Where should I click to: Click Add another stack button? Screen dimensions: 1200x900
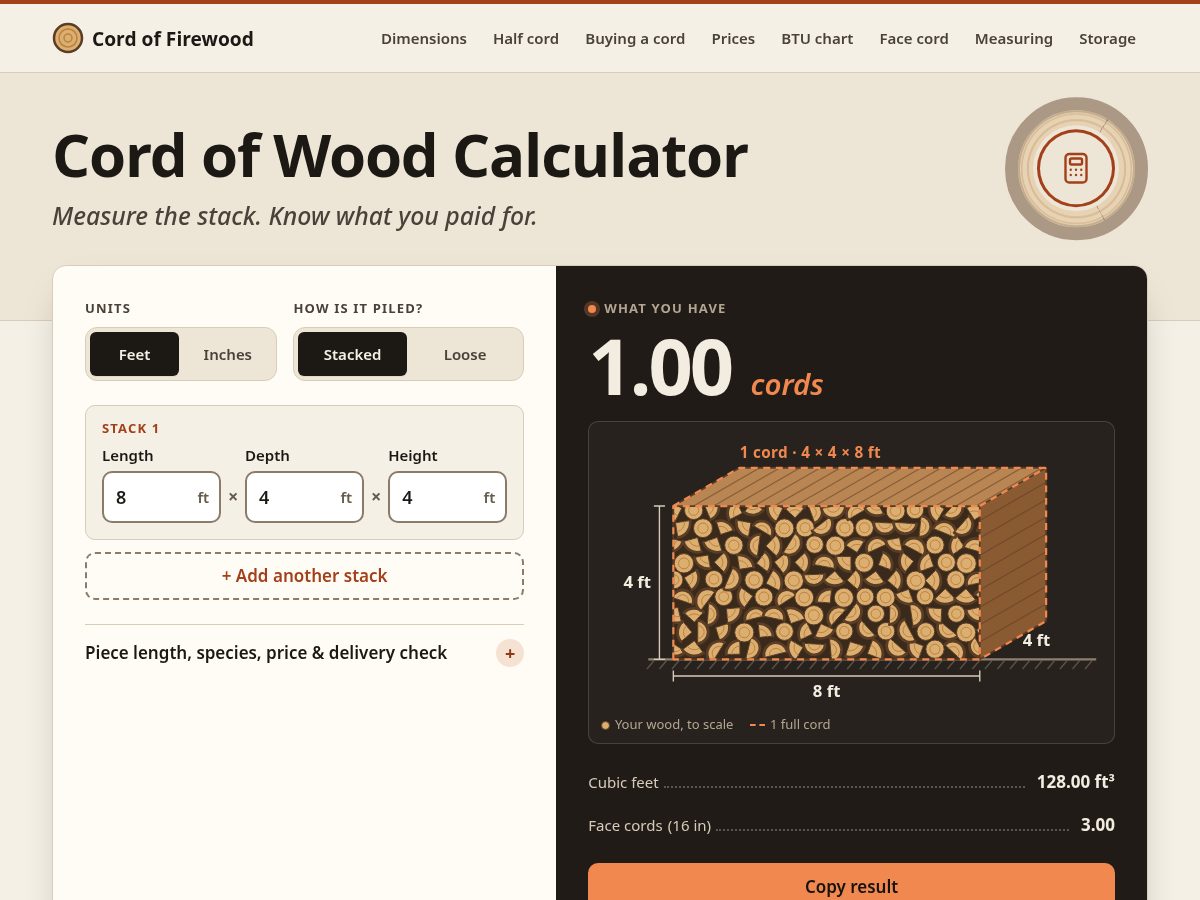[x=304, y=576]
